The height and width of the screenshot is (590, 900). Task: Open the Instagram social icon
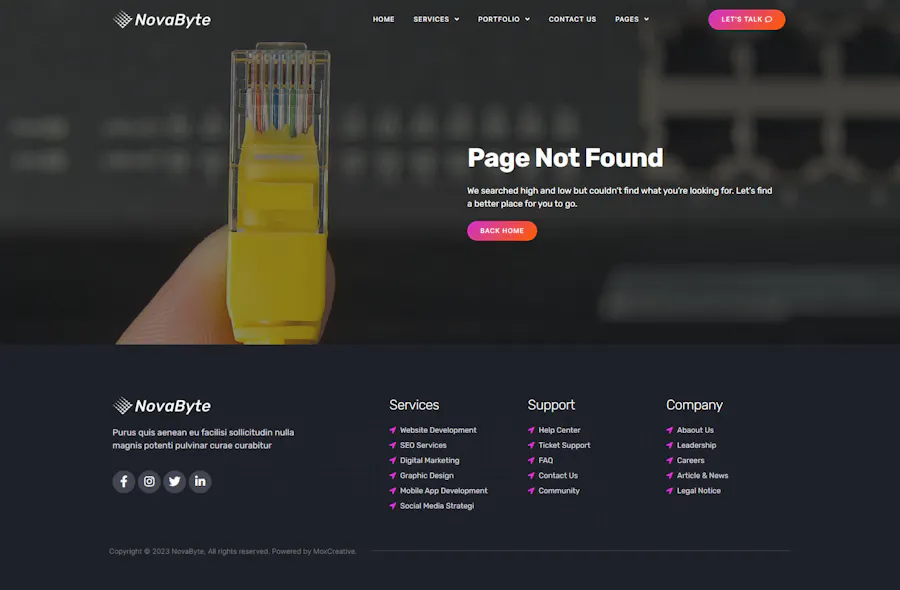click(x=149, y=481)
